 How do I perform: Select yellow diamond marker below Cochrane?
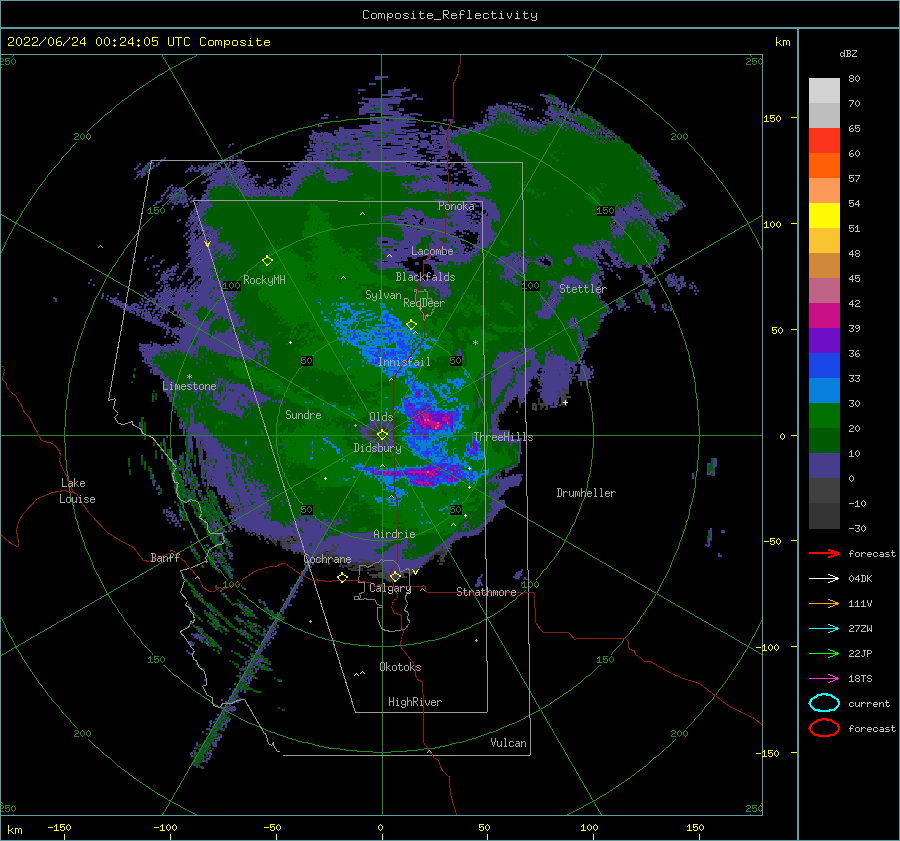point(342,578)
